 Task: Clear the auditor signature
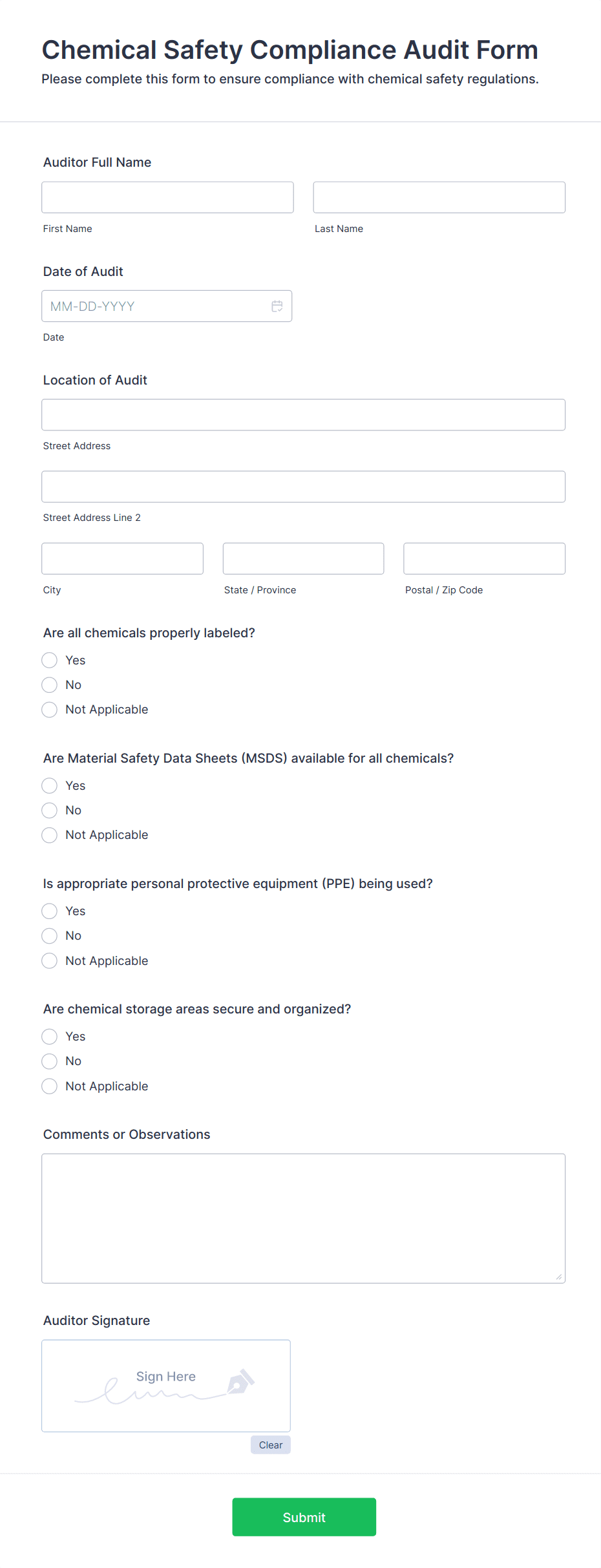pos(270,1445)
